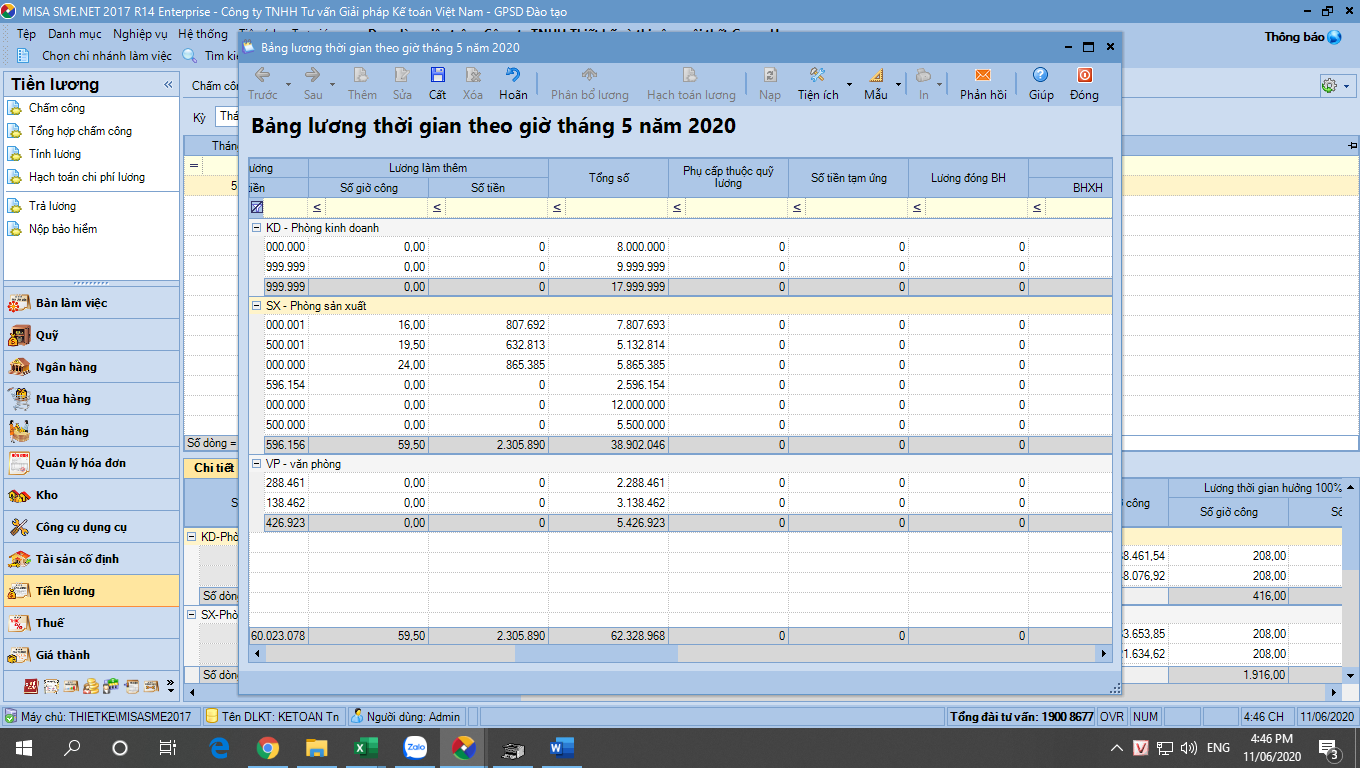Open the Nghiệp vụ menu
The image size is (1360, 768).
[140, 34]
